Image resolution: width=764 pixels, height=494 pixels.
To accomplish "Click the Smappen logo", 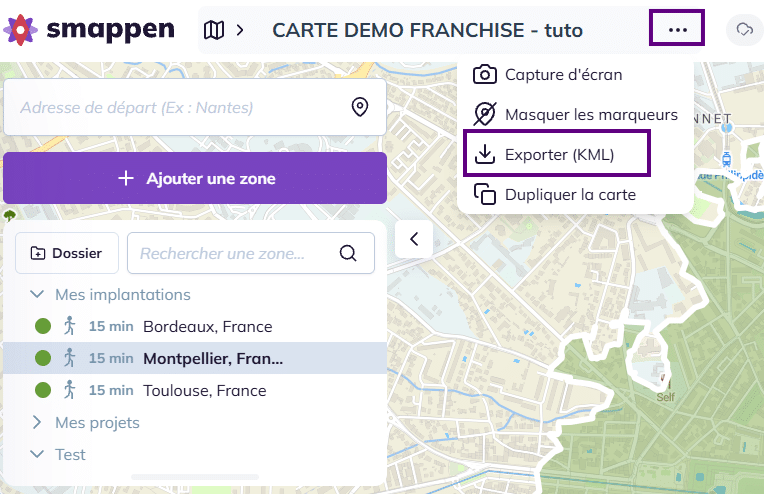I will click(88, 30).
